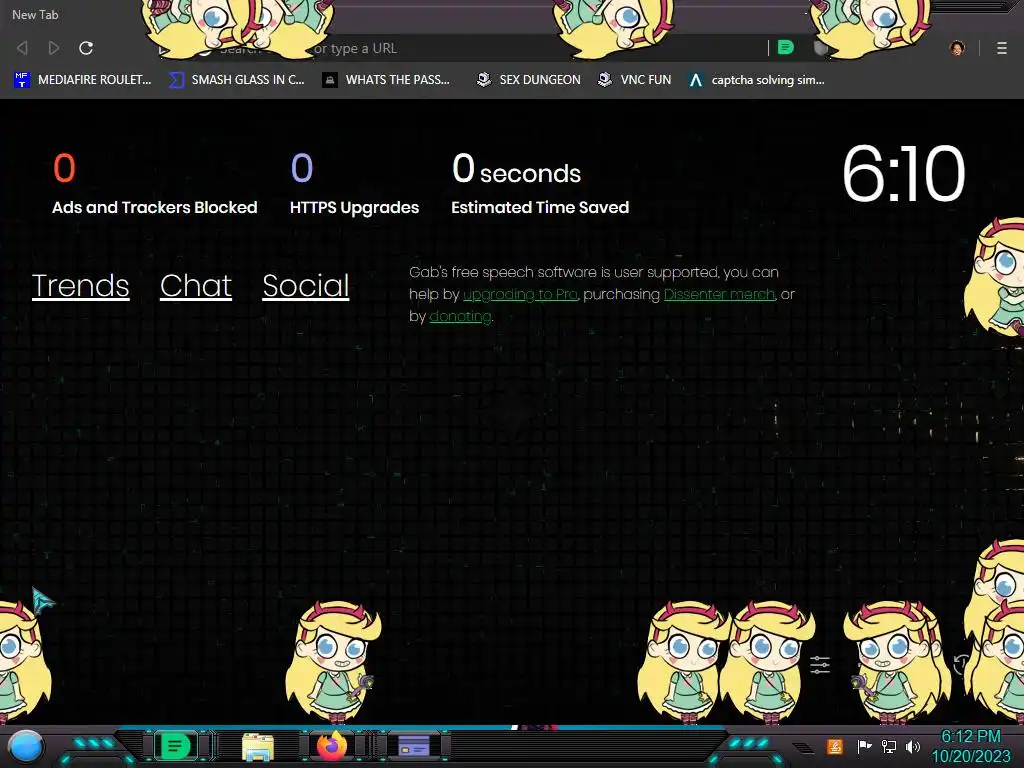The height and width of the screenshot is (768, 1024).
Task: Click the browser back arrow
Action: (22, 48)
